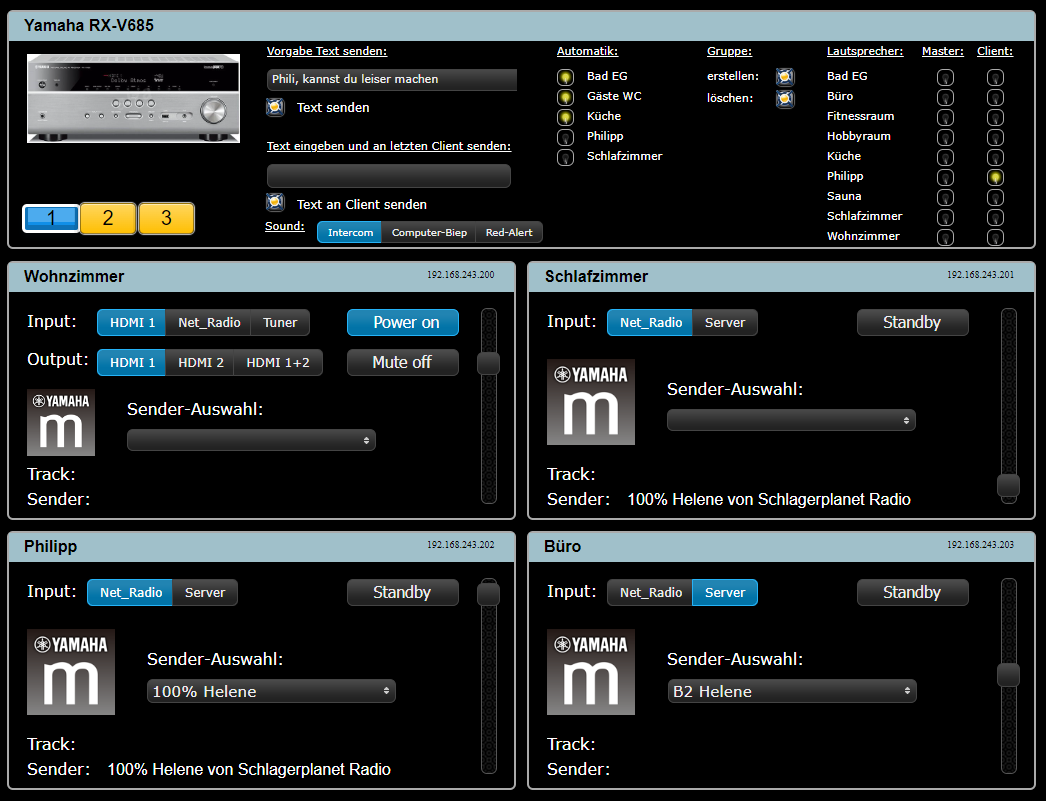
Task: Click the Standby button in Schlafzimmer
Action: coord(912,323)
